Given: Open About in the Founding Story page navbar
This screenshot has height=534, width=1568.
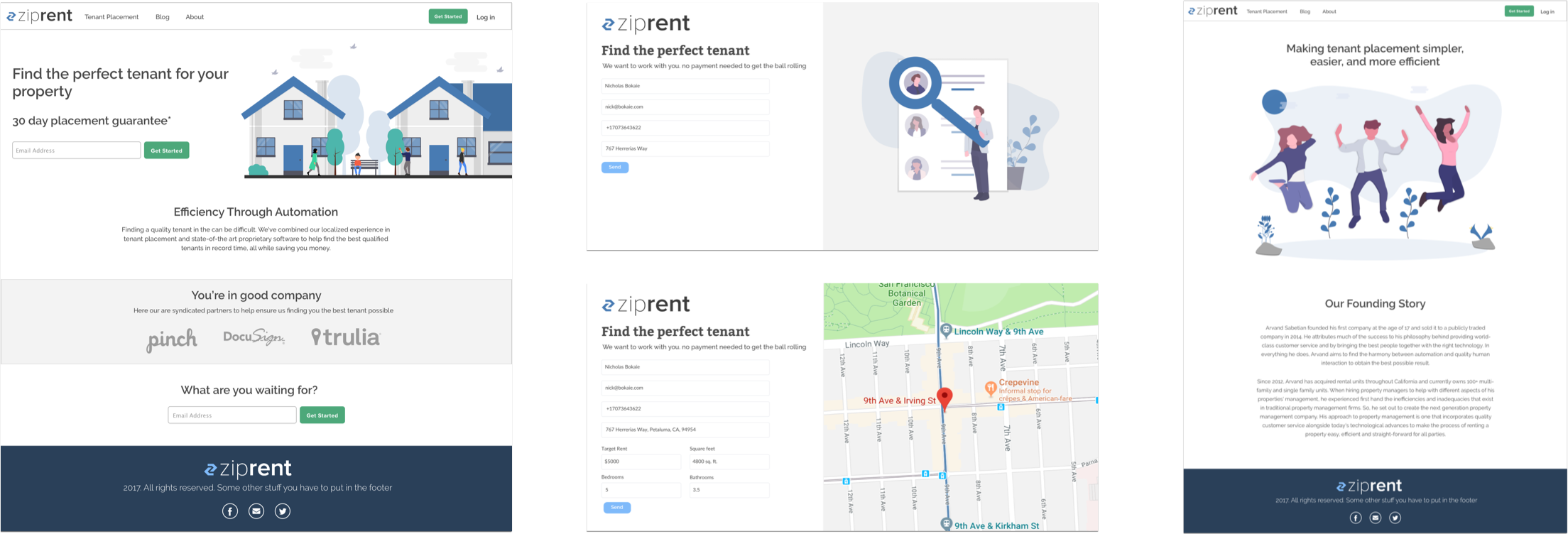Looking at the screenshot, I should point(1329,11).
